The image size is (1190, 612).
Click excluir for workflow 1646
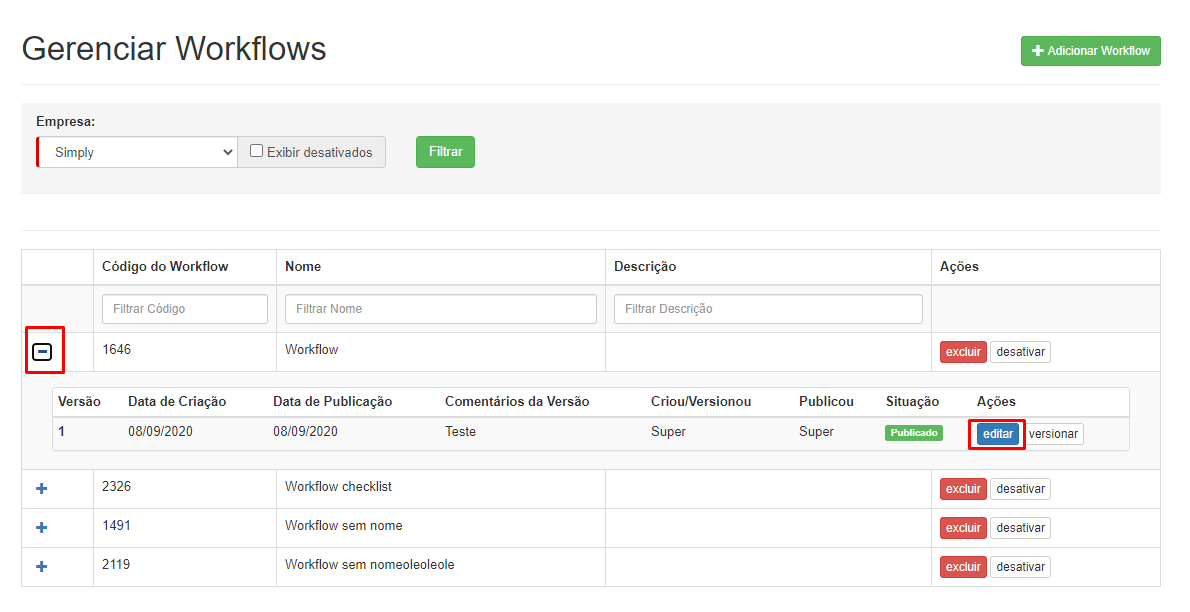pos(963,352)
